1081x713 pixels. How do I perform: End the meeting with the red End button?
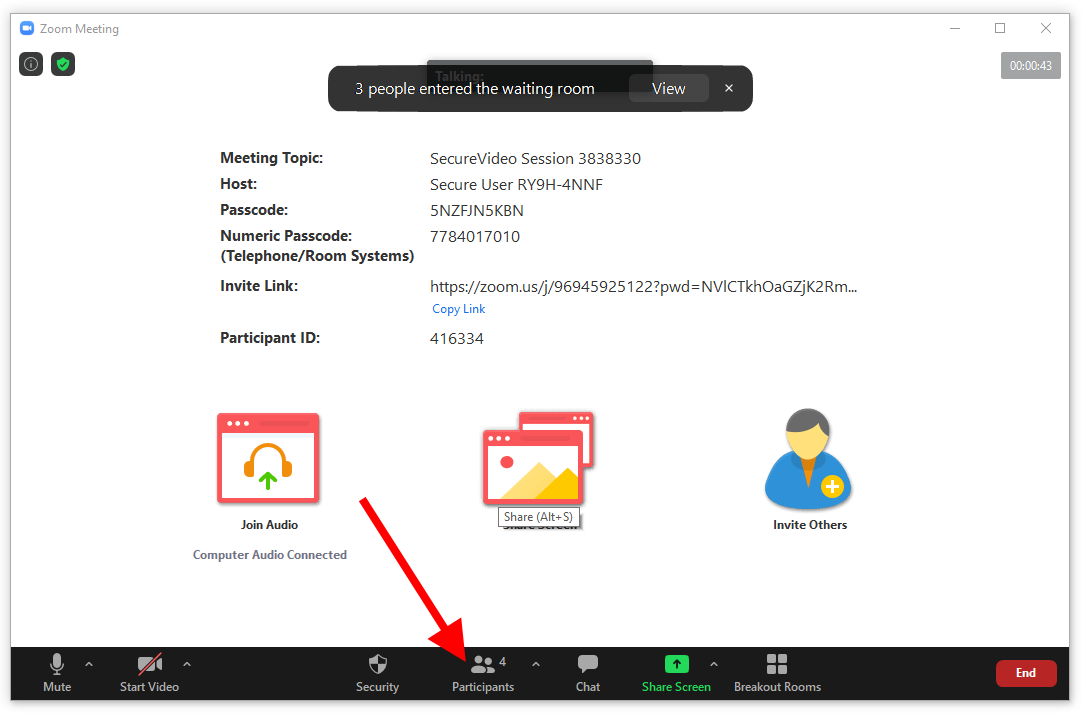click(x=1026, y=673)
